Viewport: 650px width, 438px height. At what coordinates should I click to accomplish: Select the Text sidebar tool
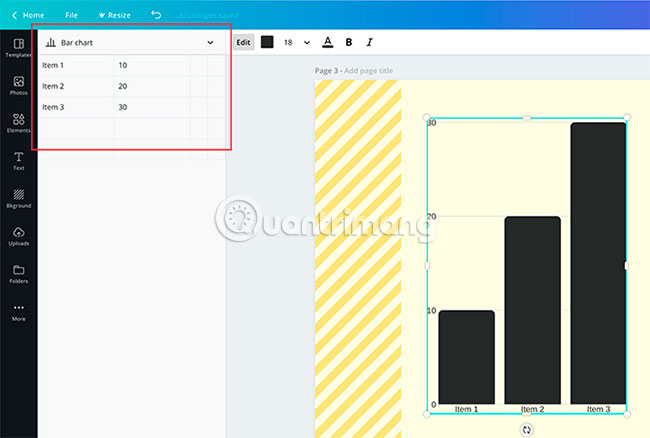(19, 161)
